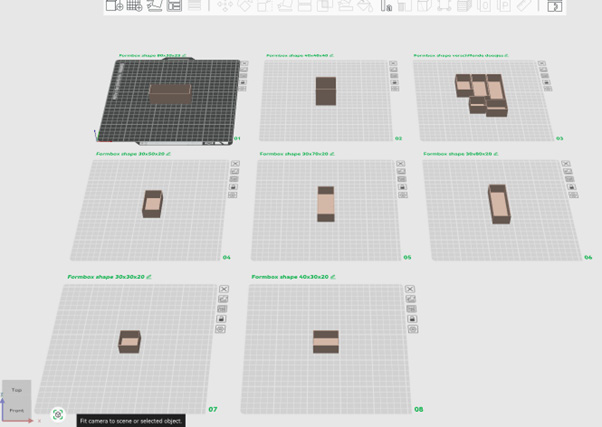This screenshot has height=427, width=602.
Task: Arrange objects on plate 05
Action: [x=402, y=179]
